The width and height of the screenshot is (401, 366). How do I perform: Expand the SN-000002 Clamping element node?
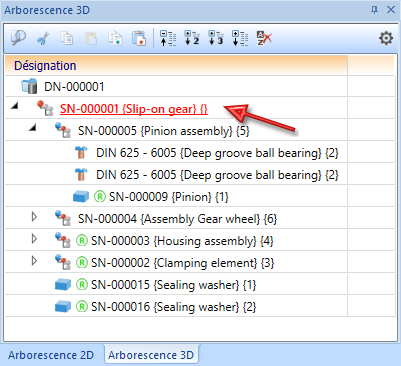coord(34,261)
